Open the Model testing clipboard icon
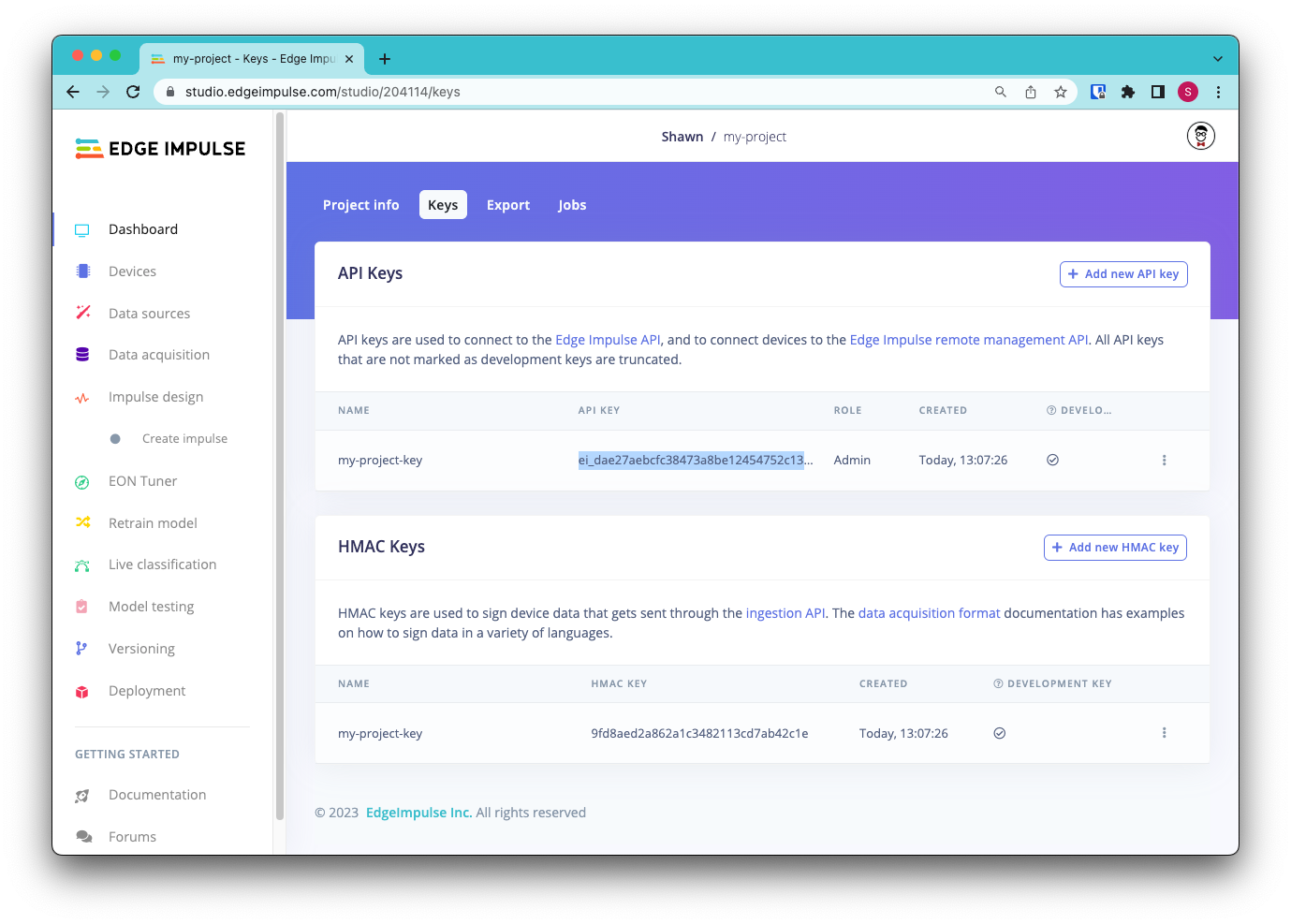Image resolution: width=1291 pixels, height=924 pixels. tap(81, 607)
